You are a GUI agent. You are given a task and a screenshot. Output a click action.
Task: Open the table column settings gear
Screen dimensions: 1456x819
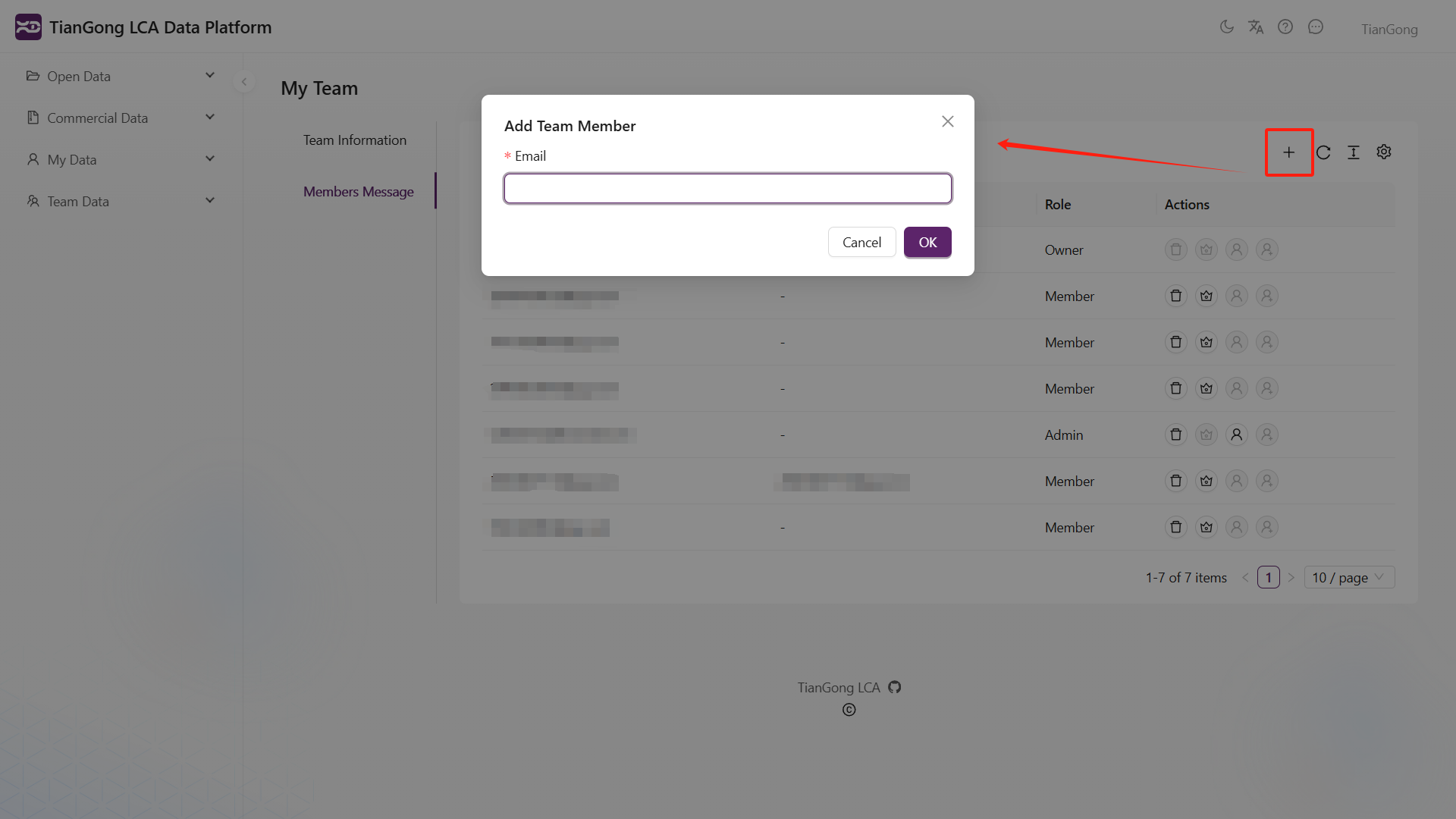tap(1383, 152)
